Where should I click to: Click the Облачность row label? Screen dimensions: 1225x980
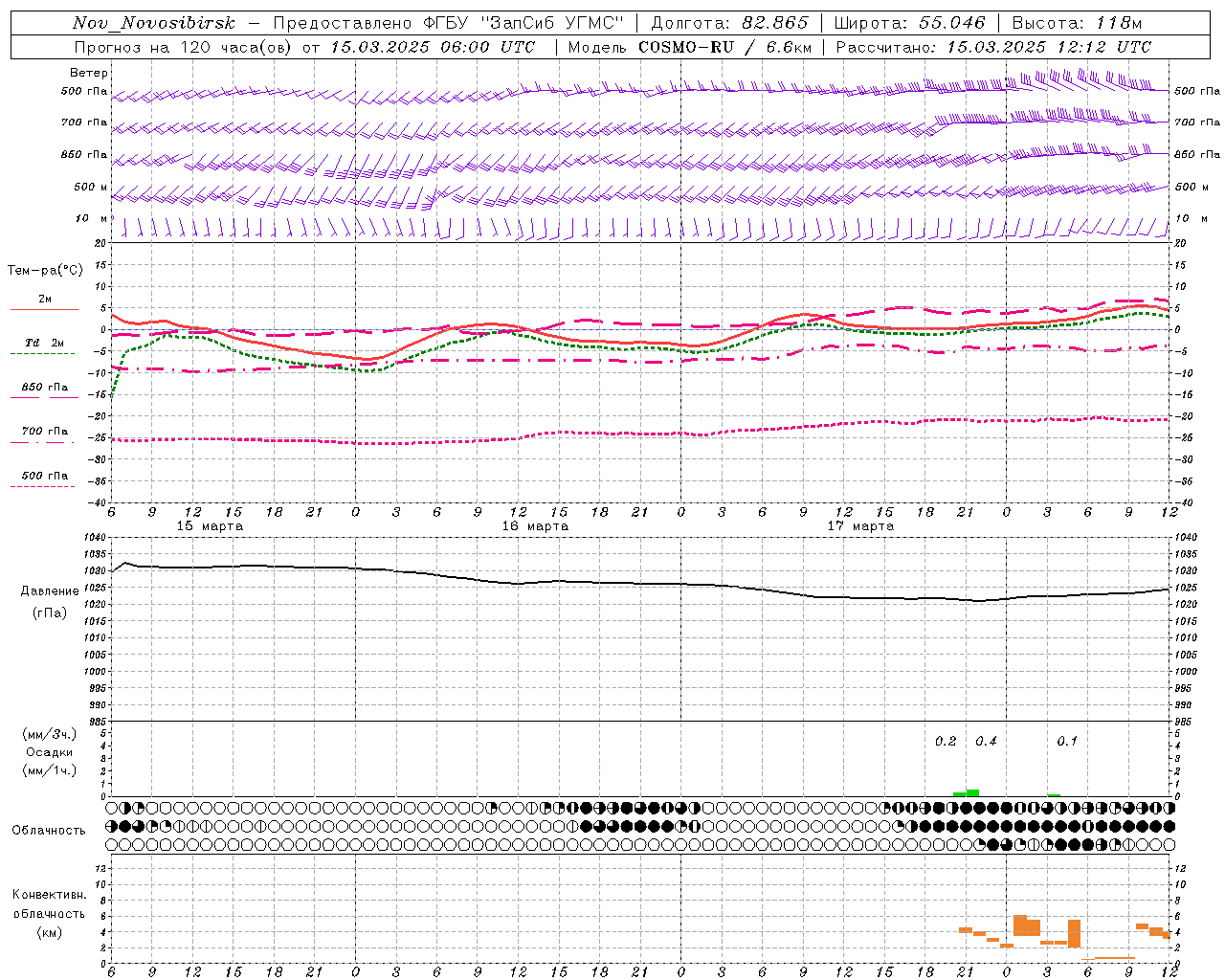point(49,831)
